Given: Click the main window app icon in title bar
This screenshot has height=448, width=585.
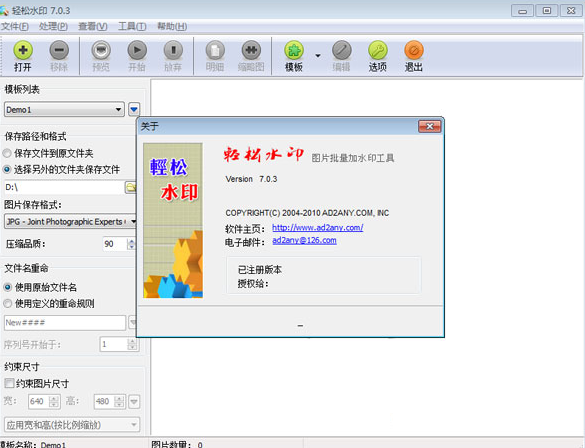Looking at the screenshot, I should tap(4, 10).
